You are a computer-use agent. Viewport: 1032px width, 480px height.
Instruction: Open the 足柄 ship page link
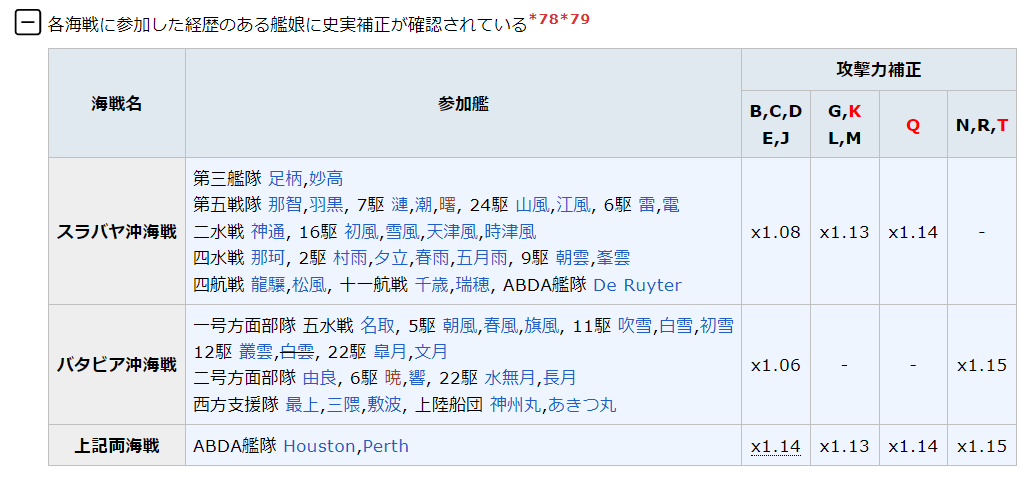(x=285, y=179)
